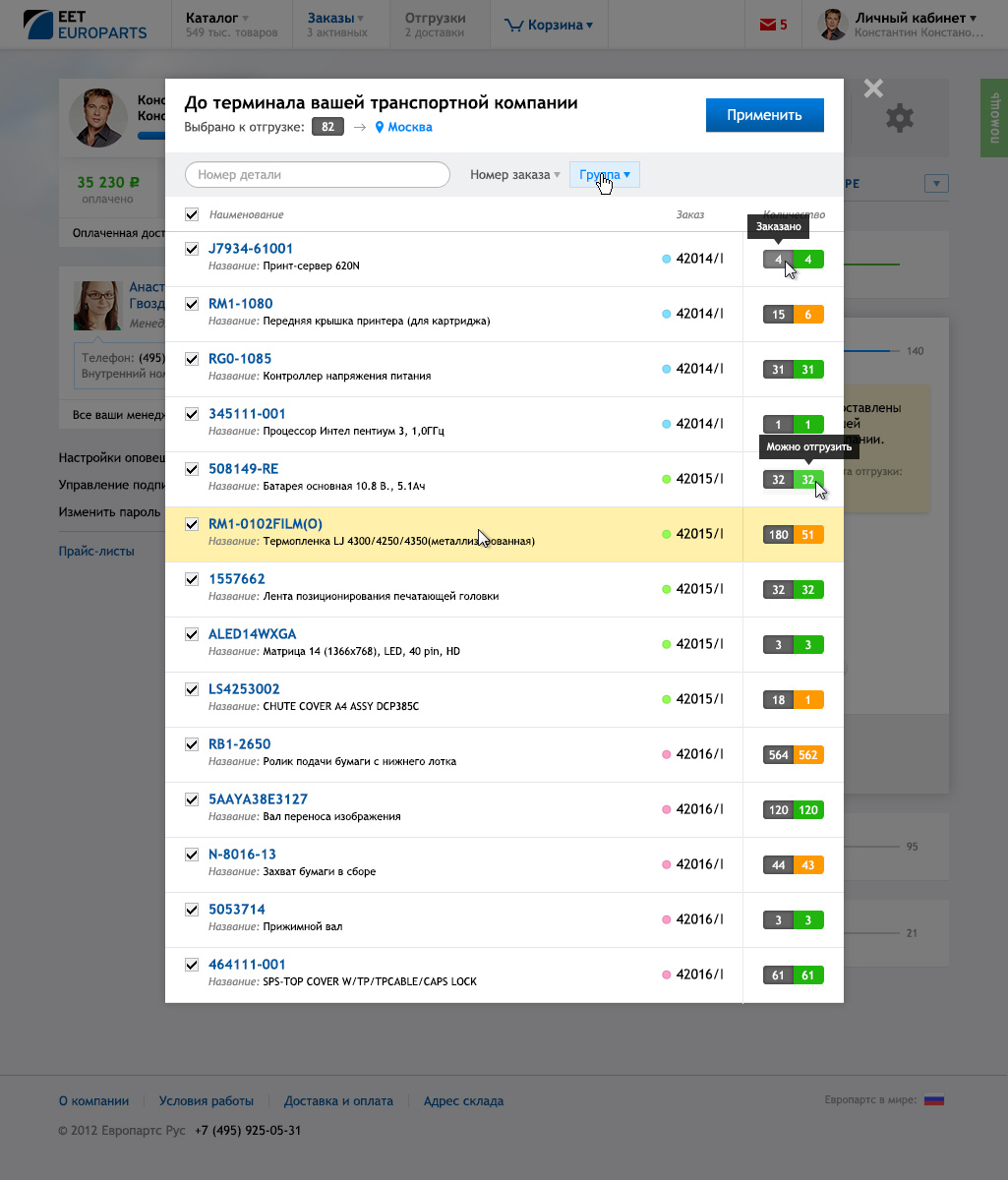Open the Каталог menu
1008x1180 pixels.
[217, 18]
